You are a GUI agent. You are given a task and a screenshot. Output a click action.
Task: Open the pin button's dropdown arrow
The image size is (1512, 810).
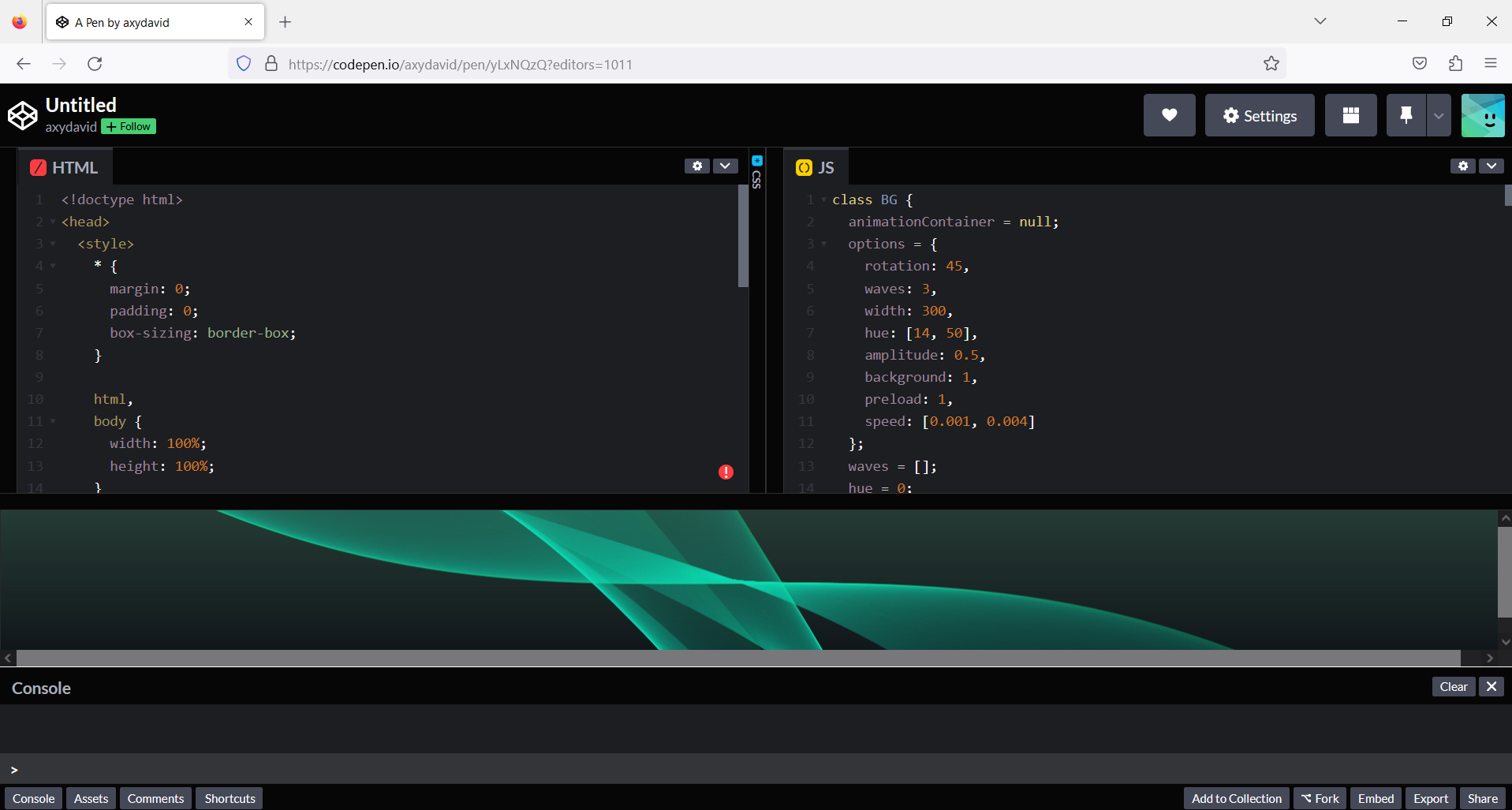click(x=1438, y=115)
